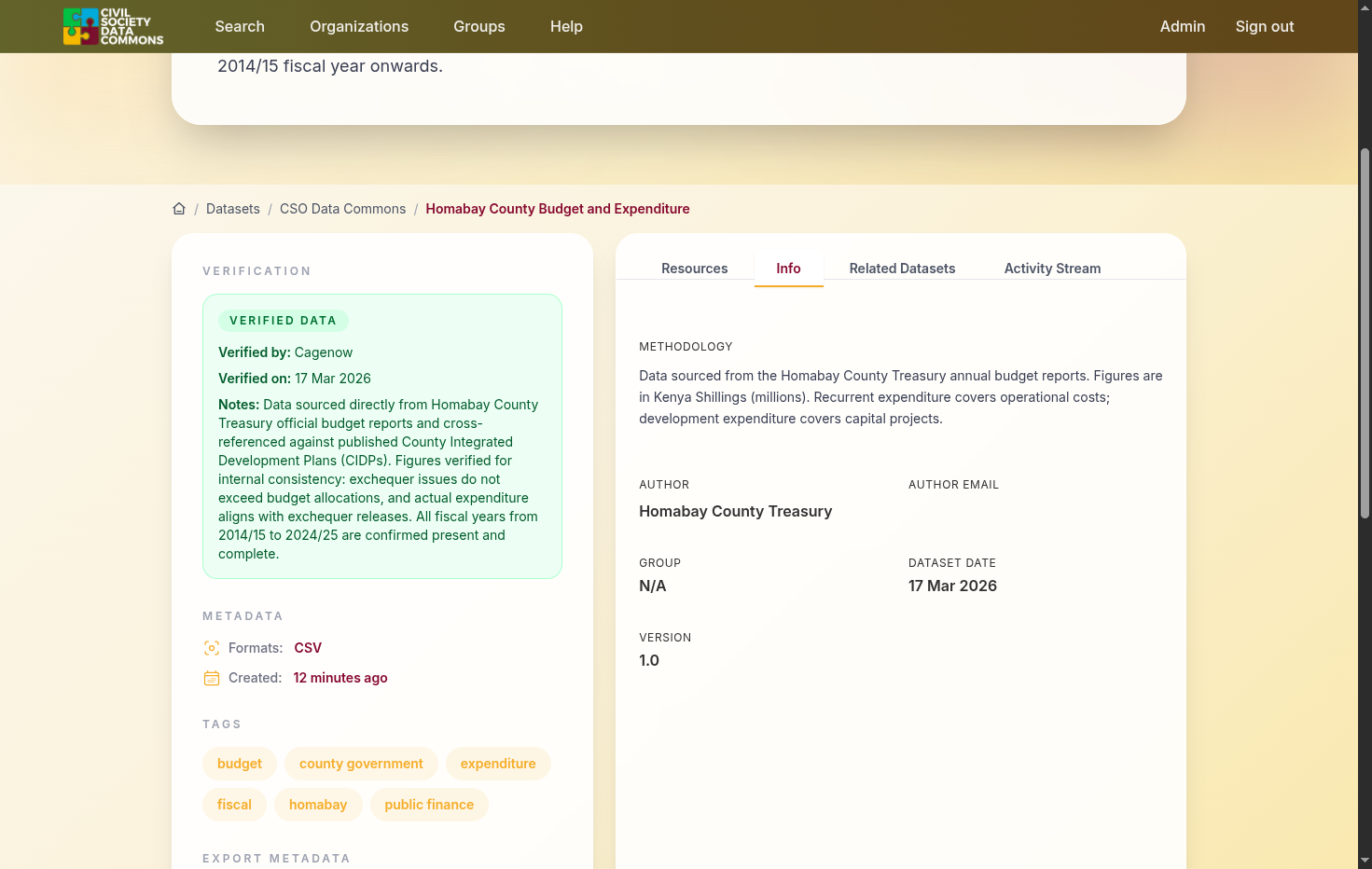Click the VERIFIED DATA badge
The image size is (1372, 869).
click(284, 321)
